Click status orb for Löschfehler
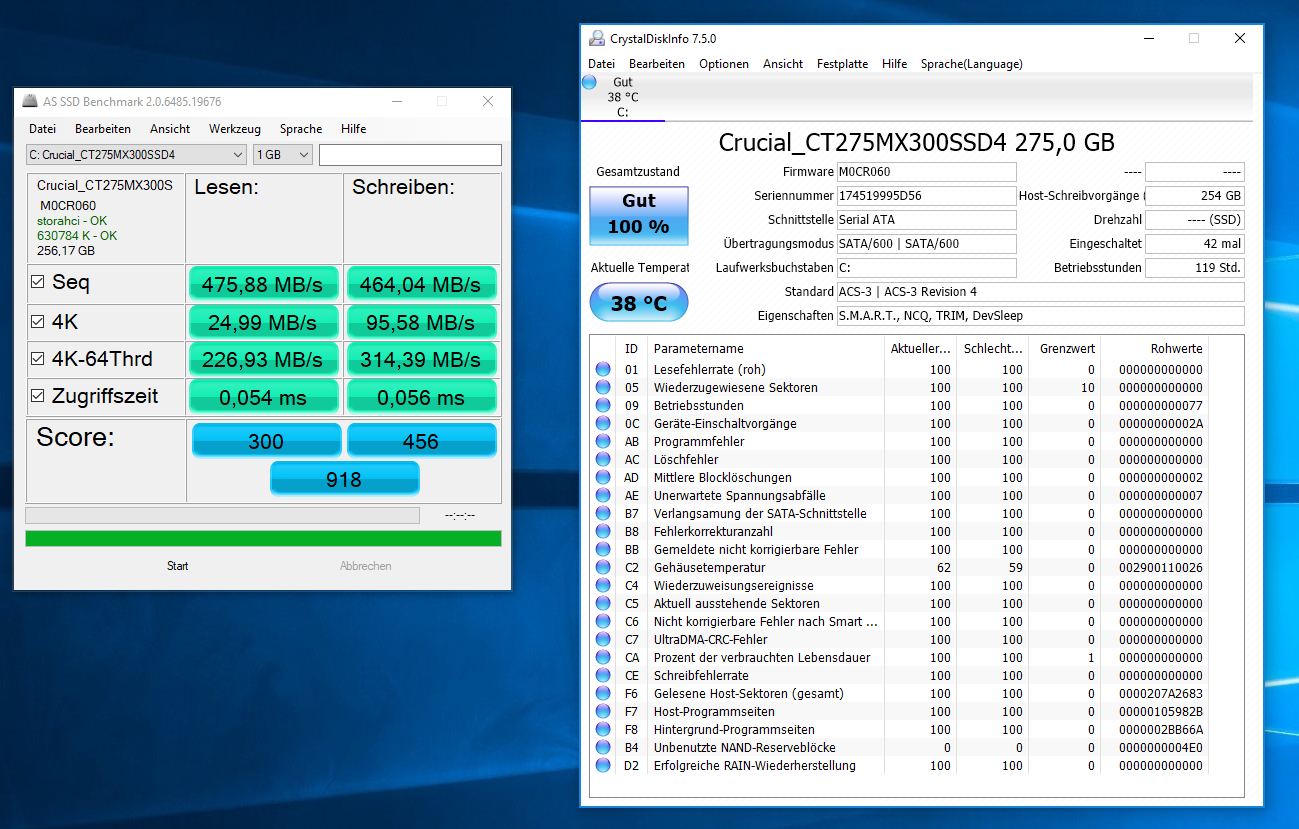 [x=603, y=459]
